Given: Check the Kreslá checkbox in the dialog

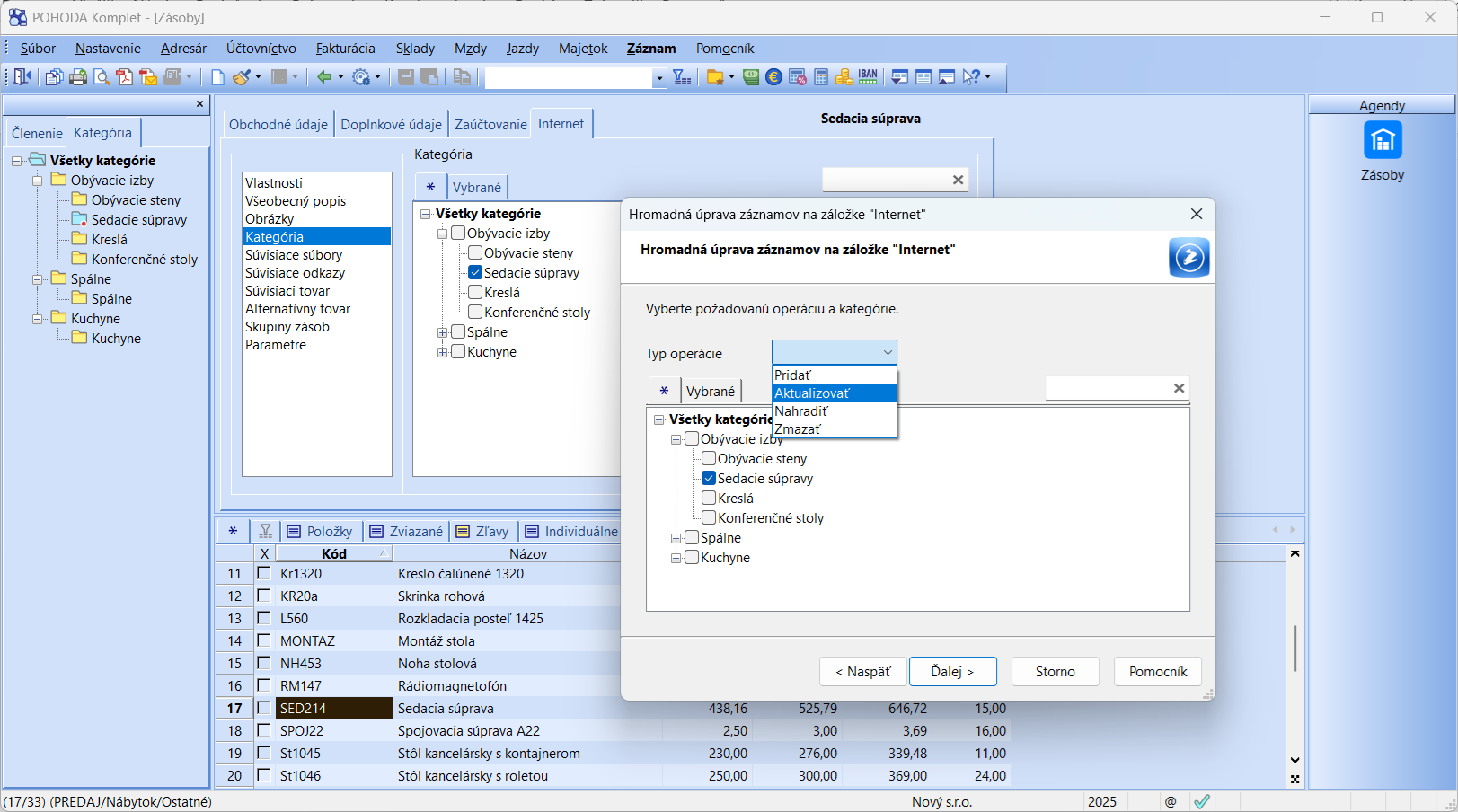Looking at the screenshot, I should (x=709, y=498).
